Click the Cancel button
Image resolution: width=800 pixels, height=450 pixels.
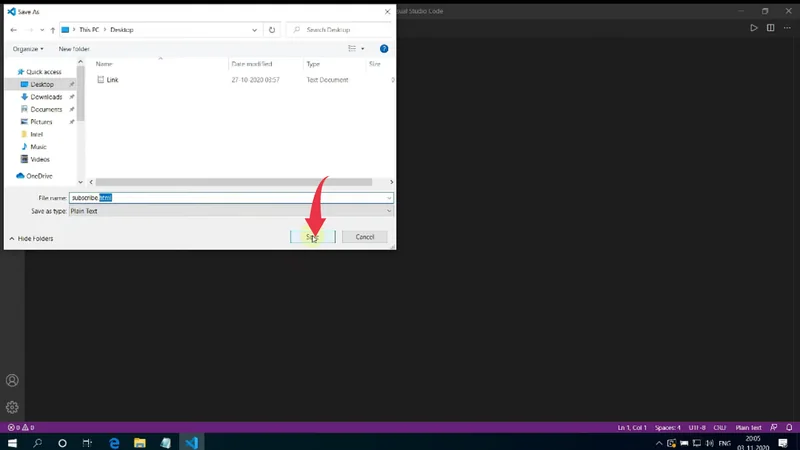click(x=364, y=237)
